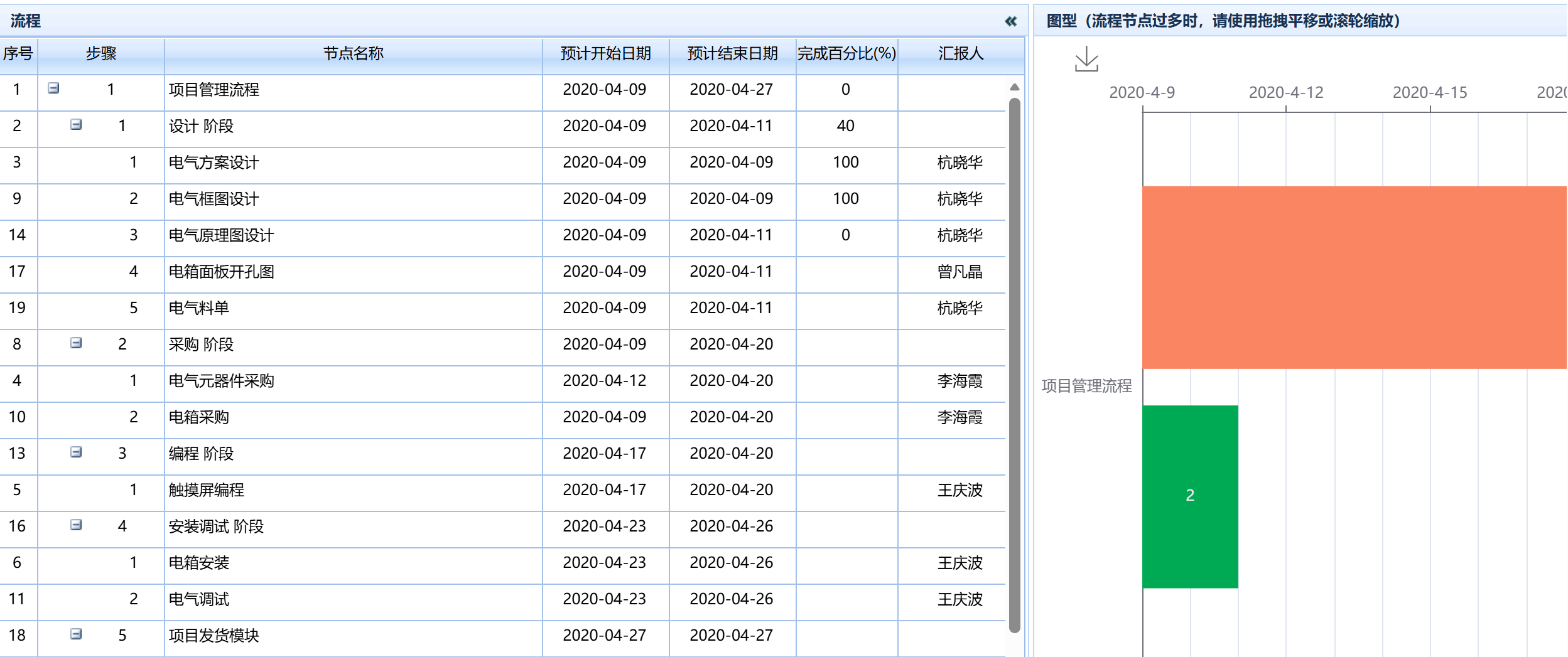The width and height of the screenshot is (1568, 657).
Task: Select the 触摸屏编程 node
Action: pyautogui.click(x=206, y=490)
